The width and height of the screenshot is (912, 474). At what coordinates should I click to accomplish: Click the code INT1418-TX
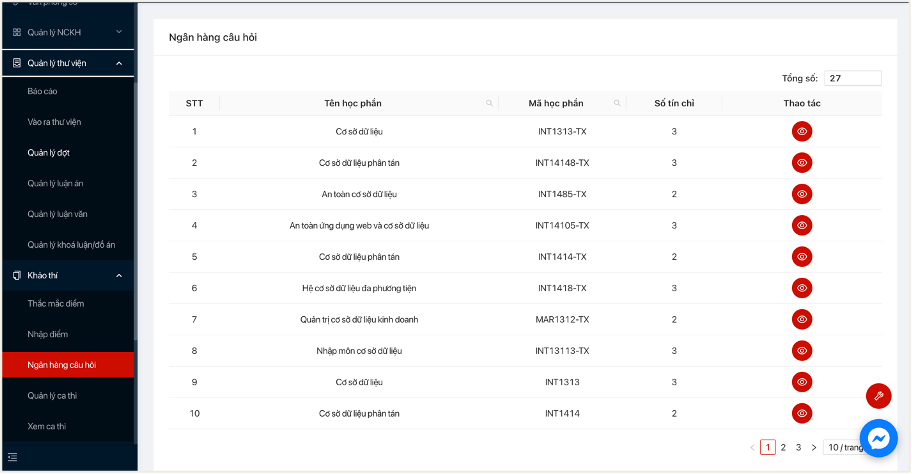click(x=562, y=288)
